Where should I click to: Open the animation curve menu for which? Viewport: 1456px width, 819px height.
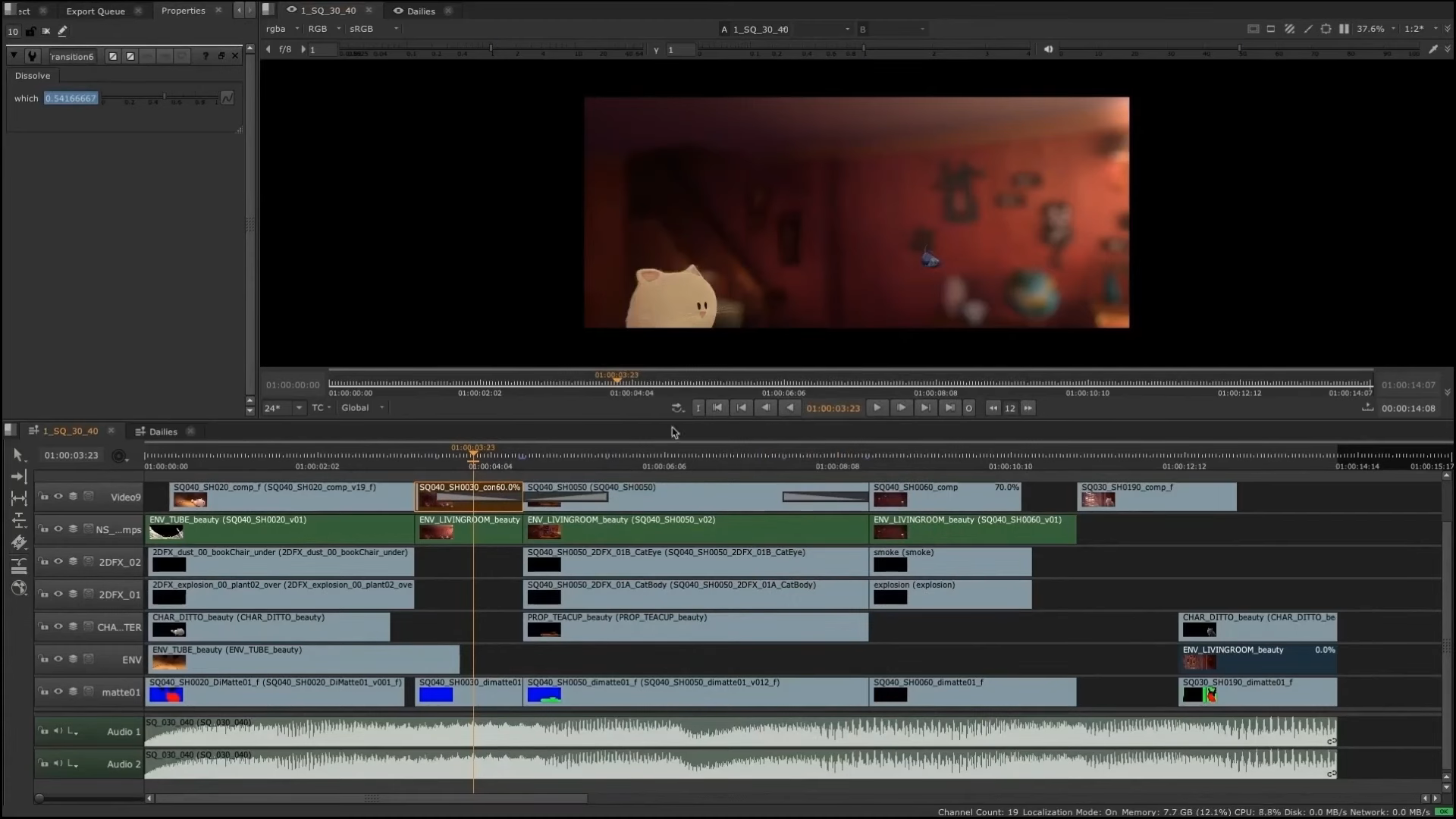(227, 98)
